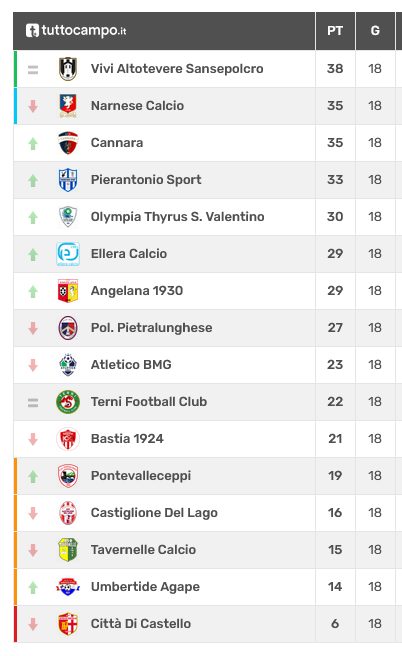Sort by the G column header
Viewport: 402px width, 656px height.
(x=375, y=31)
